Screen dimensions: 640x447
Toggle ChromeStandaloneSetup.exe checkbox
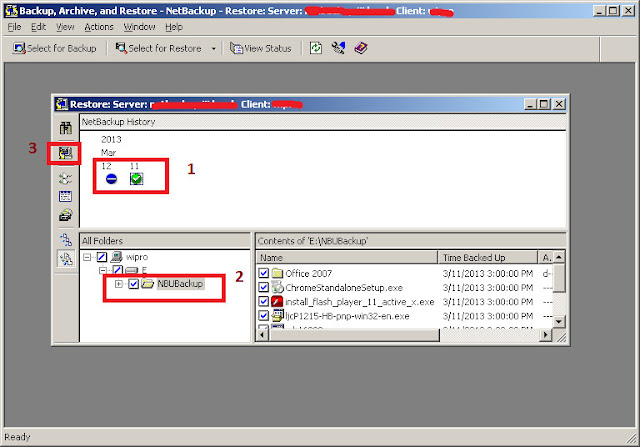(264, 287)
